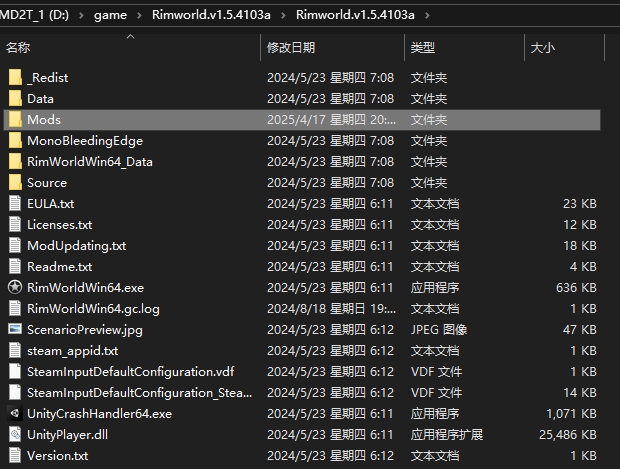The image size is (620, 469).
Task: Click the SteamInputDefaultConfiguration_Stea... file icon
Action: pos(15,392)
